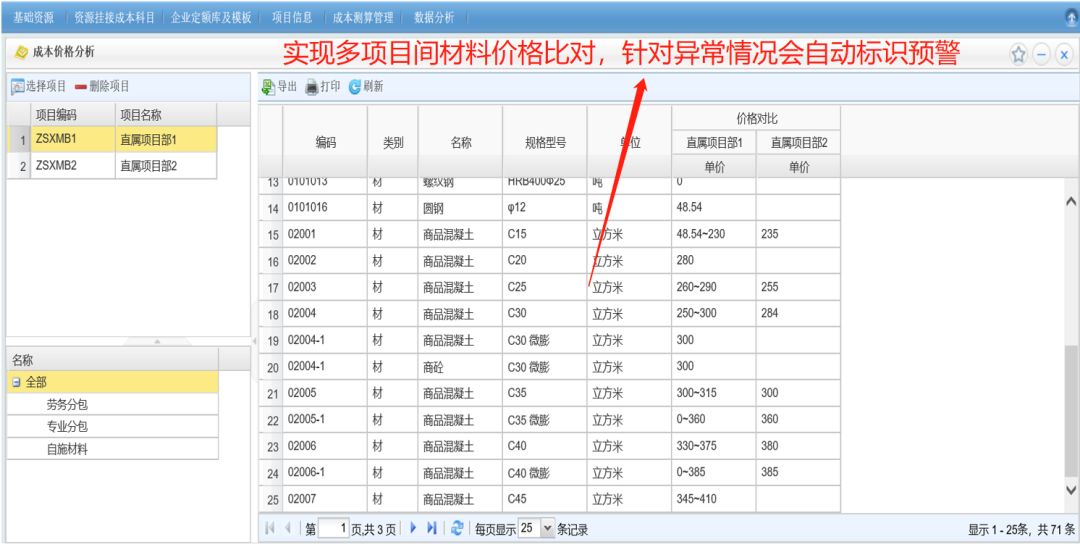Click the page number input field
1080x547 pixels.
pos(332,529)
